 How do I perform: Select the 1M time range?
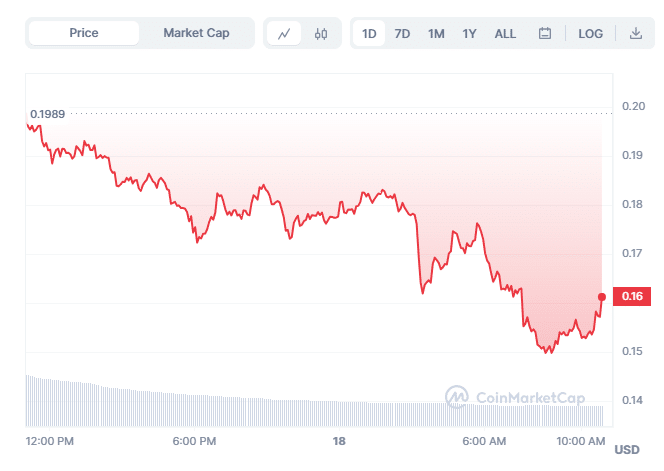436,33
